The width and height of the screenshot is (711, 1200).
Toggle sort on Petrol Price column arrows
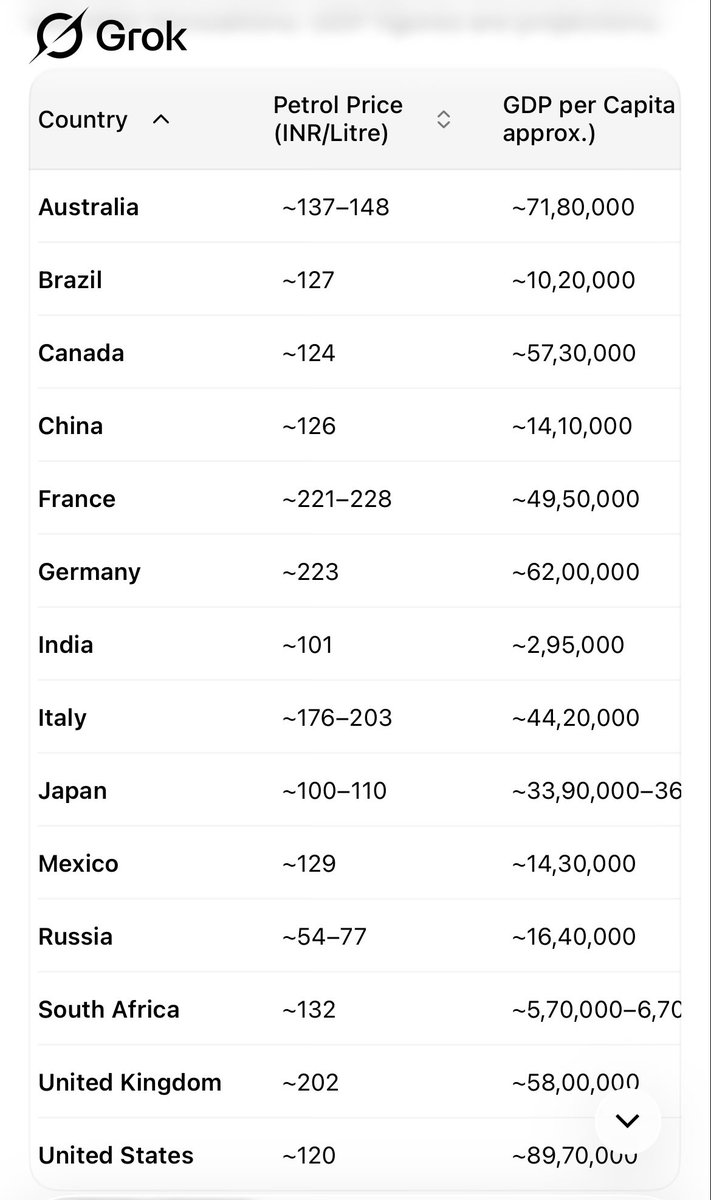(x=444, y=119)
